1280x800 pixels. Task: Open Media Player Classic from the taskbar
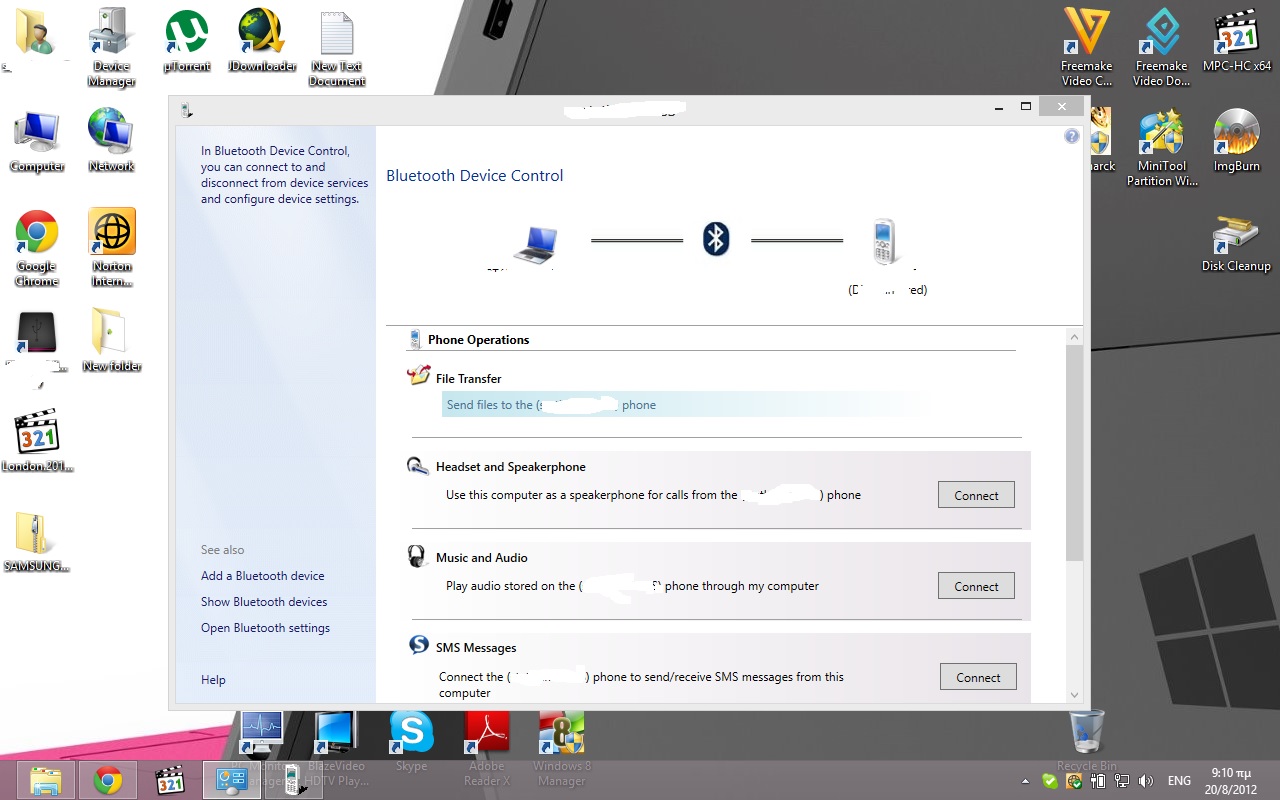[x=170, y=780]
